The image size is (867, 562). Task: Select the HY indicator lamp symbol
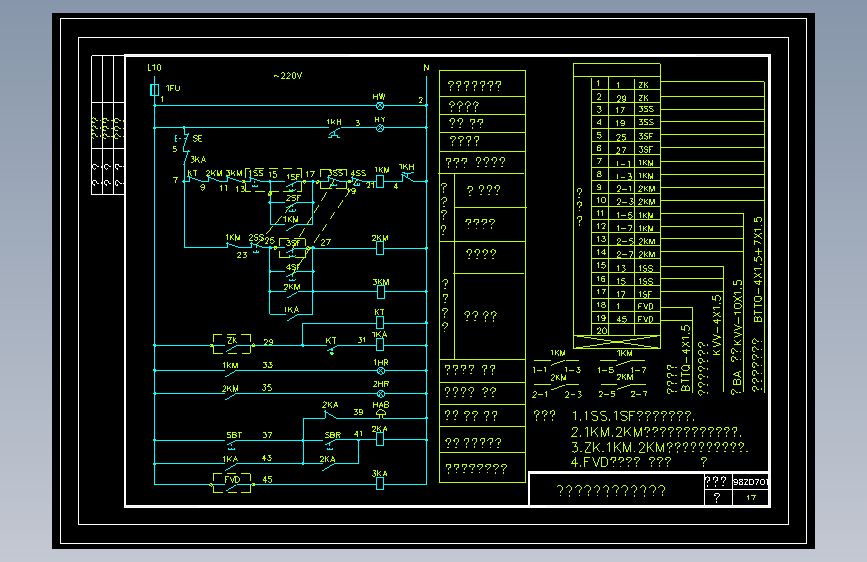[380, 128]
